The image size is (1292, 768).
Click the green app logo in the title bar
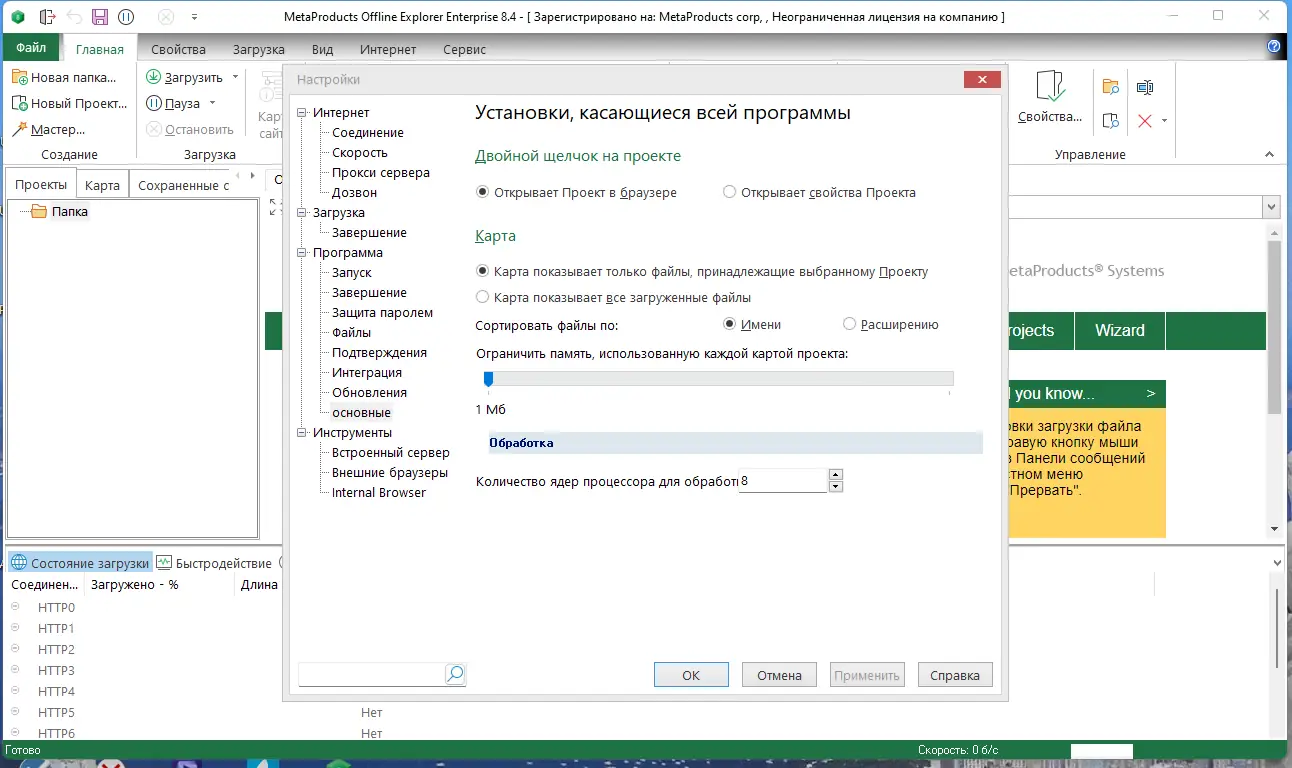click(x=19, y=17)
